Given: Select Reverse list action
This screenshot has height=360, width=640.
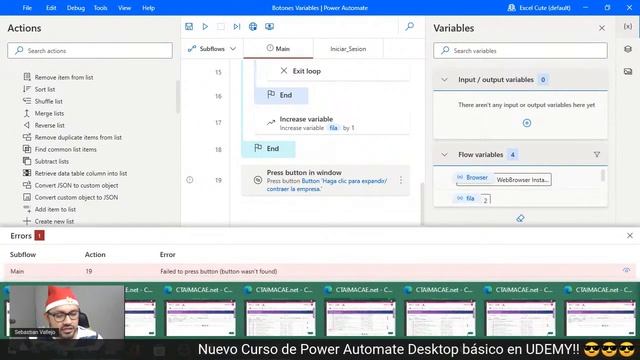Looking at the screenshot, I should click(44, 125).
